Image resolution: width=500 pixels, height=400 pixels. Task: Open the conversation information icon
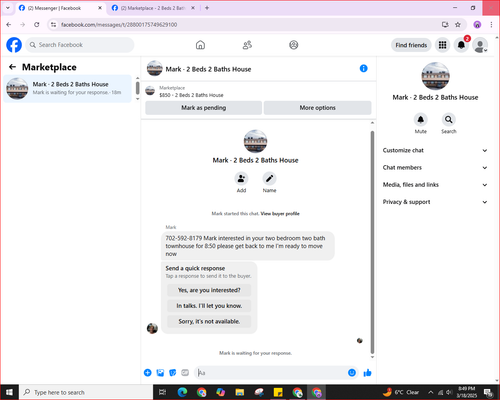364,68
